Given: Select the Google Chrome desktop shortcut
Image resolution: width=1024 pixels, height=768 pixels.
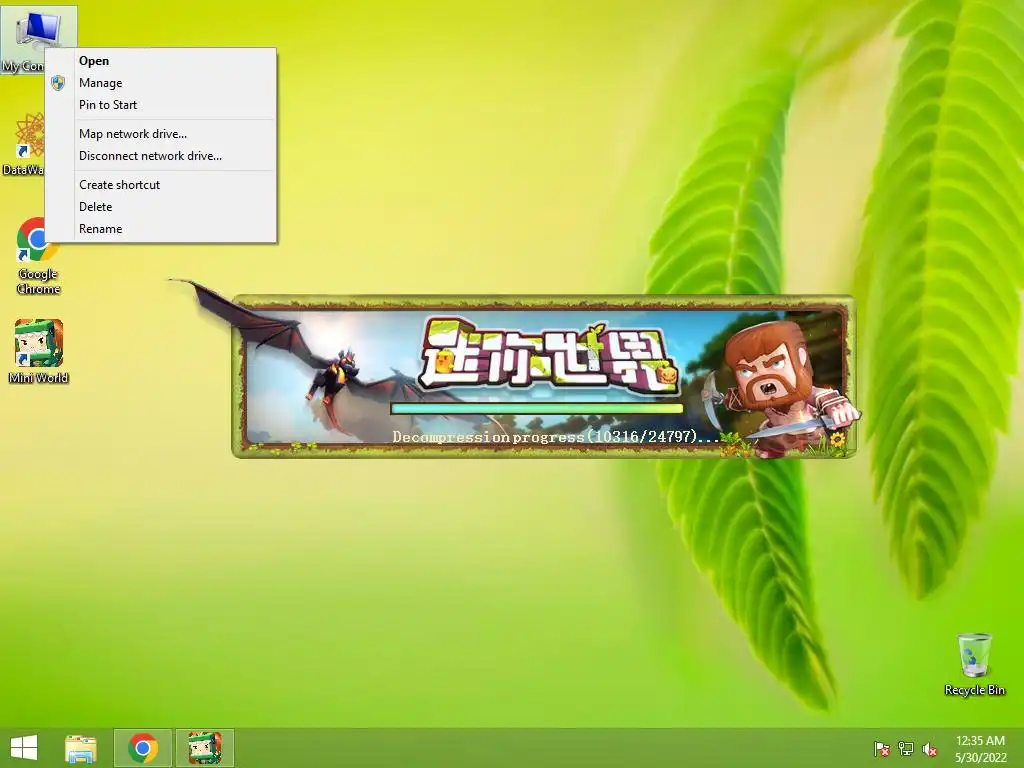Looking at the screenshot, I should pyautogui.click(x=38, y=256).
